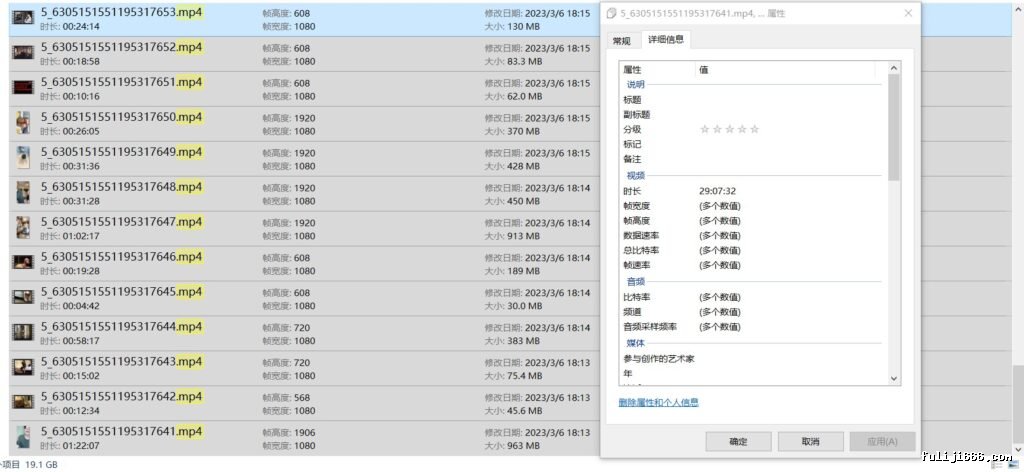Switch to the 常规 tab
The width and height of the screenshot is (1024, 472).
[622, 41]
